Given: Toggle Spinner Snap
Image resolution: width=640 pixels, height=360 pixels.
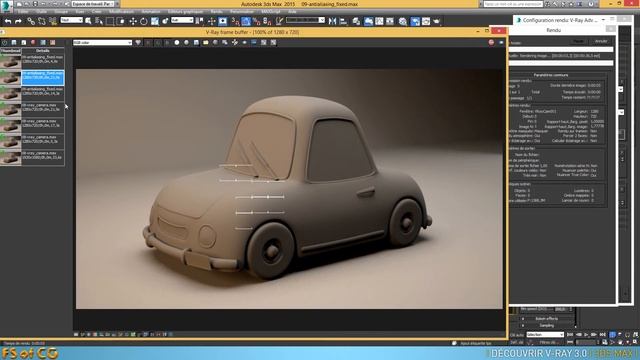Looking at the screenshot, I should click(267, 21).
